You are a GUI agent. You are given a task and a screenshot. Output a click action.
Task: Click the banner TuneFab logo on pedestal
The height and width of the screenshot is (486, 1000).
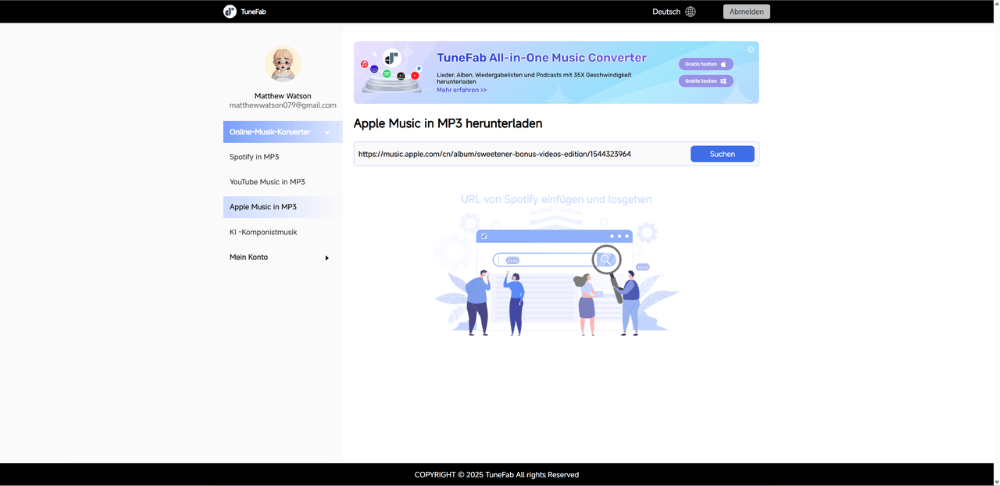[x=392, y=59]
